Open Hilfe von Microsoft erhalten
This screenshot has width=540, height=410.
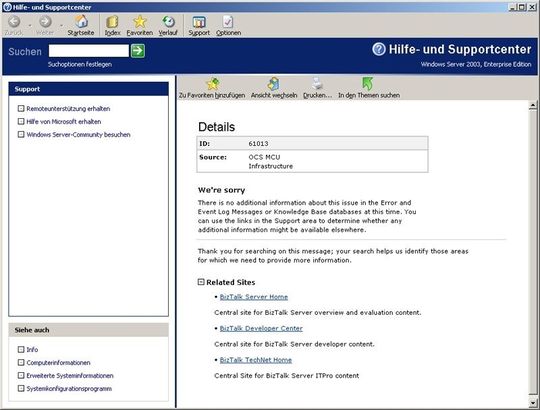pos(64,122)
